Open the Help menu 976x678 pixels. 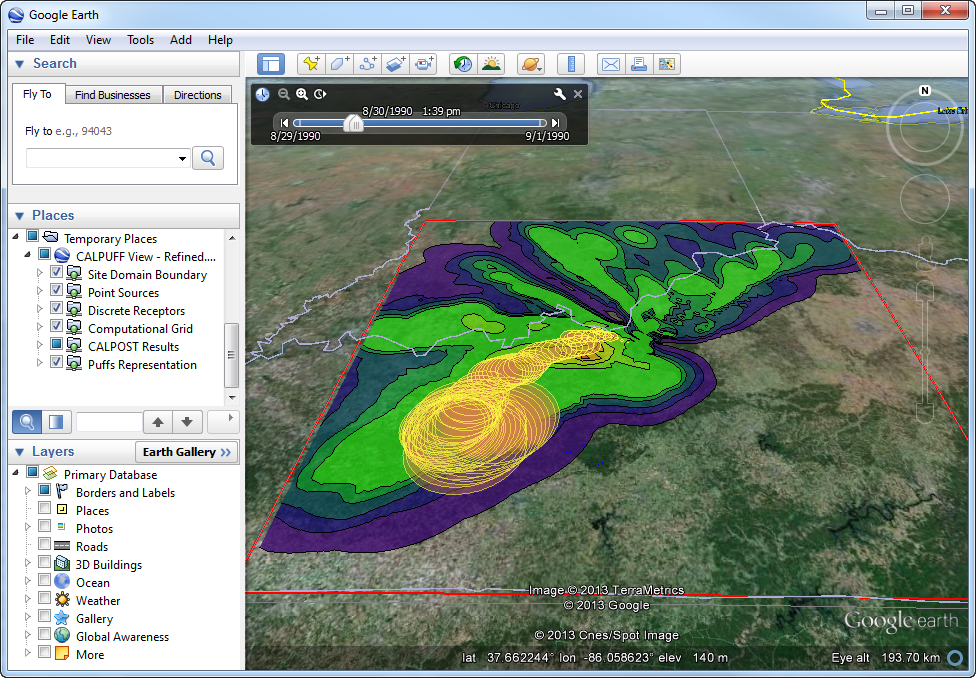click(220, 40)
